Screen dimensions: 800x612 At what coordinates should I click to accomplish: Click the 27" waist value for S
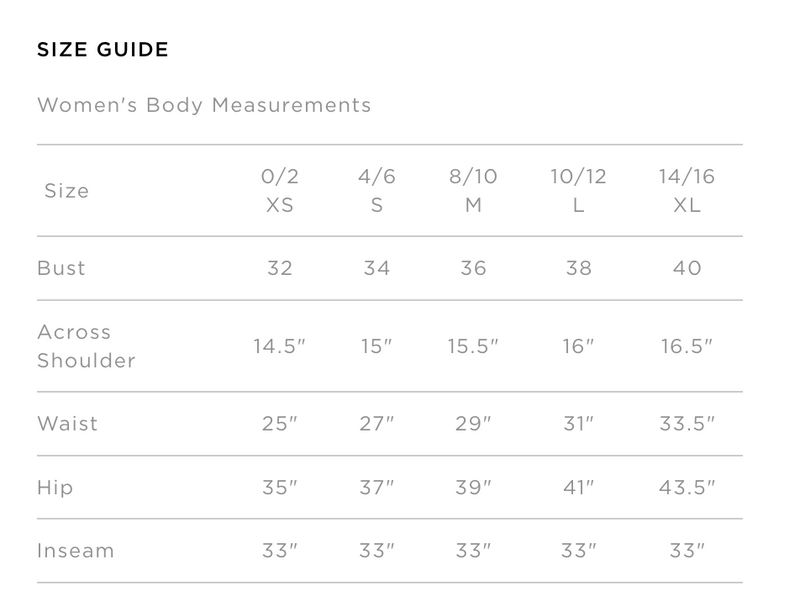pos(377,424)
